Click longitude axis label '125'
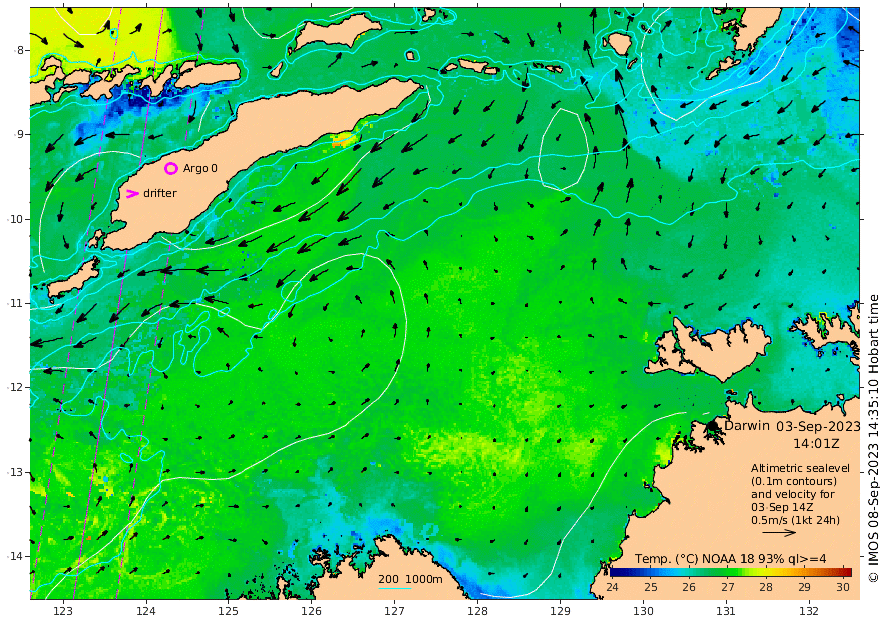 click(228, 611)
